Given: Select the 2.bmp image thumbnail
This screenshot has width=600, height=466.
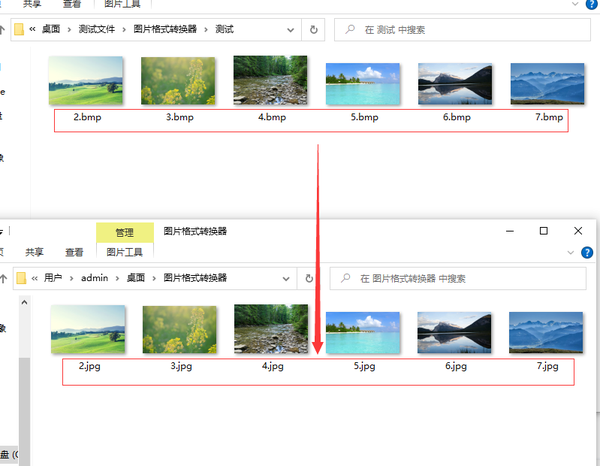Looking at the screenshot, I should (x=86, y=81).
